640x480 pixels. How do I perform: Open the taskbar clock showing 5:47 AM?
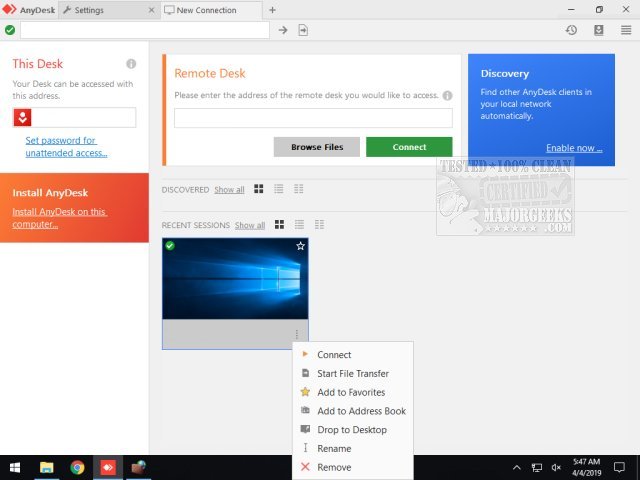pyautogui.click(x=587, y=467)
